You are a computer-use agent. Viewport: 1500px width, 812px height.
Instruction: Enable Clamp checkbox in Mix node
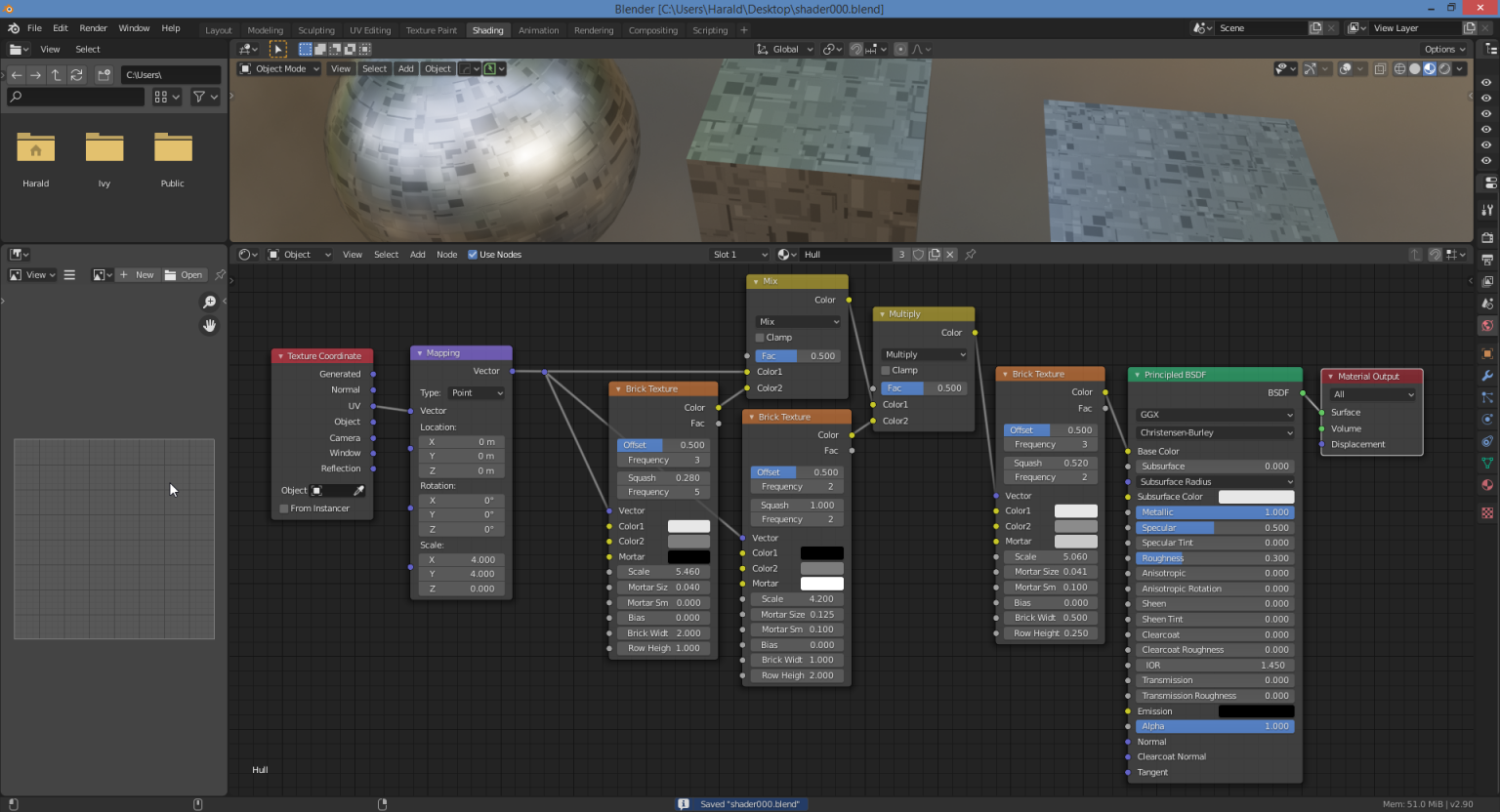pos(761,338)
